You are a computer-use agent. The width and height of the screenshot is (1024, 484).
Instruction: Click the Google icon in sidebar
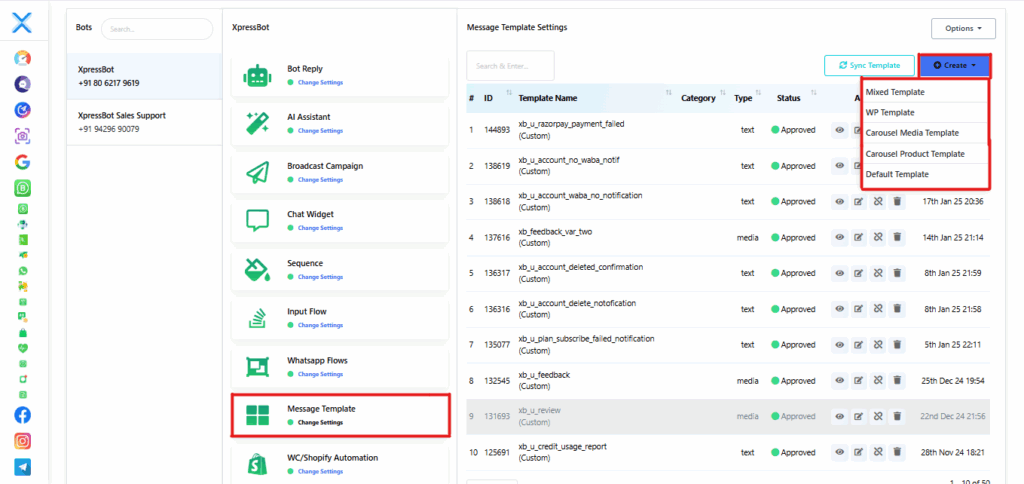tap(22, 161)
